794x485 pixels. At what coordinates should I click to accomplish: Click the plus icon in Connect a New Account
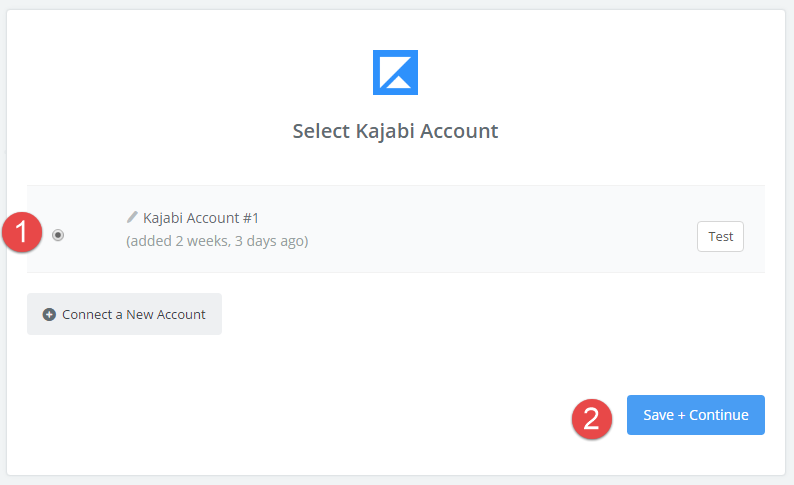point(49,314)
